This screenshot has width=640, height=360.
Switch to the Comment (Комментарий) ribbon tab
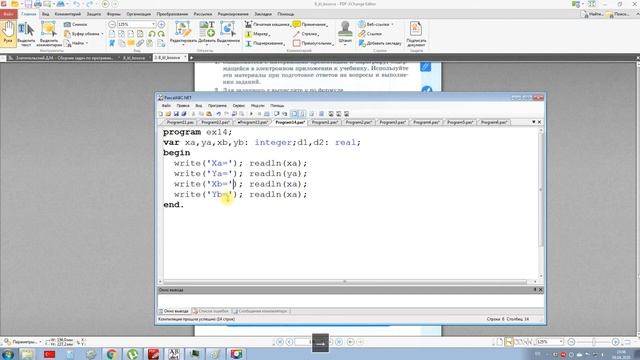coord(68,14)
